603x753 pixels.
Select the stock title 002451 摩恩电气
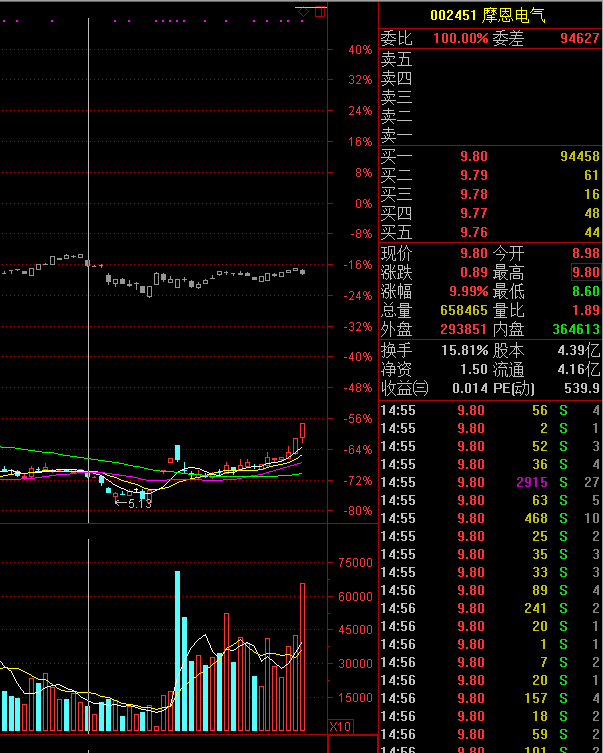point(487,15)
